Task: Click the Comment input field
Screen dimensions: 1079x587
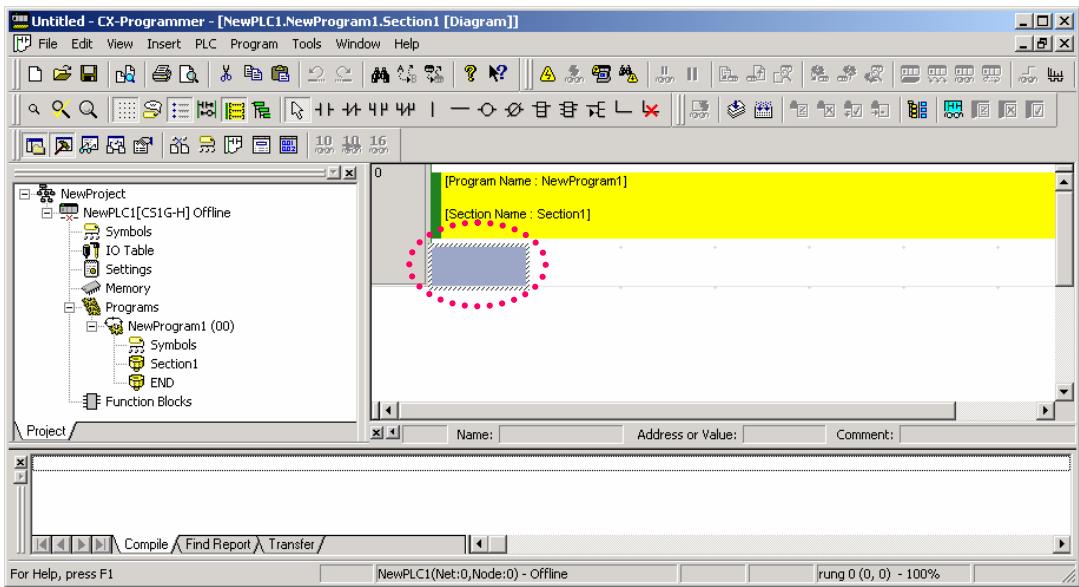Action: [985, 434]
